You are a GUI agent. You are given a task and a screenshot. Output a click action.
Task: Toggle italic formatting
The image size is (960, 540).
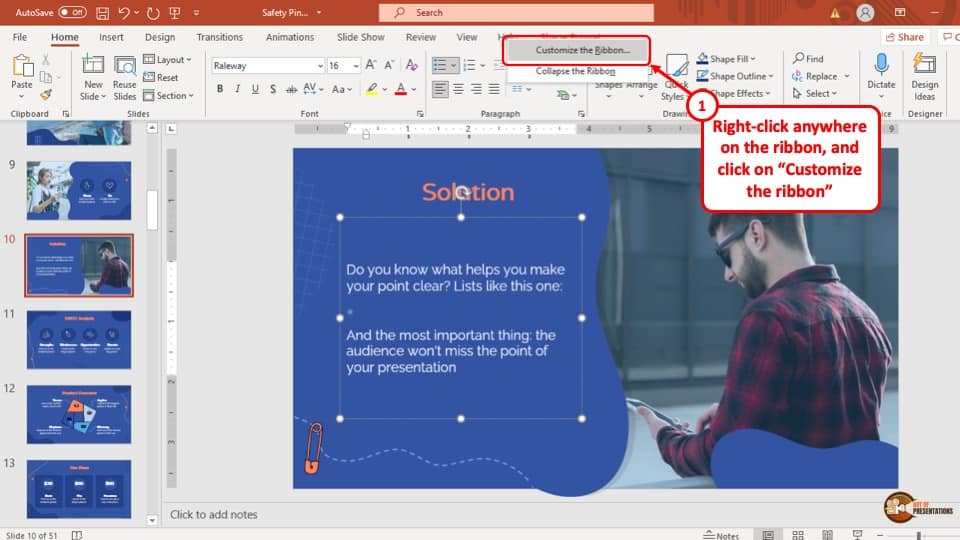(238, 89)
